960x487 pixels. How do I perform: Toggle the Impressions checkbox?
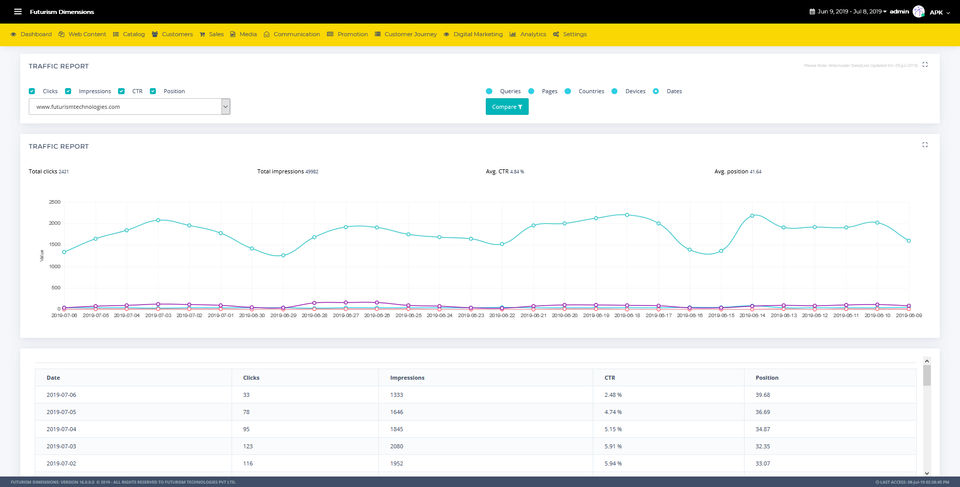tap(68, 91)
